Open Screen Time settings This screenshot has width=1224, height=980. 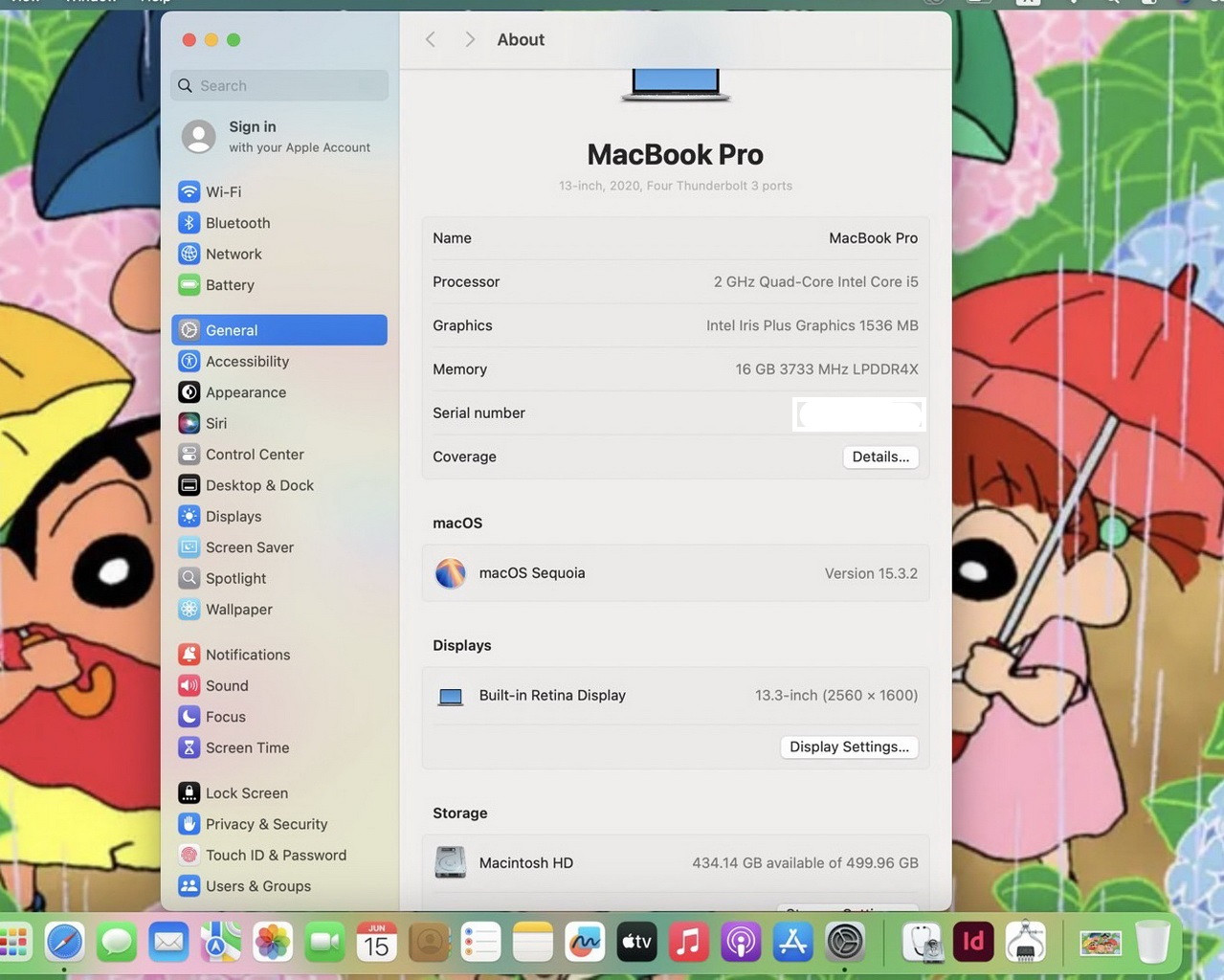(x=279, y=747)
